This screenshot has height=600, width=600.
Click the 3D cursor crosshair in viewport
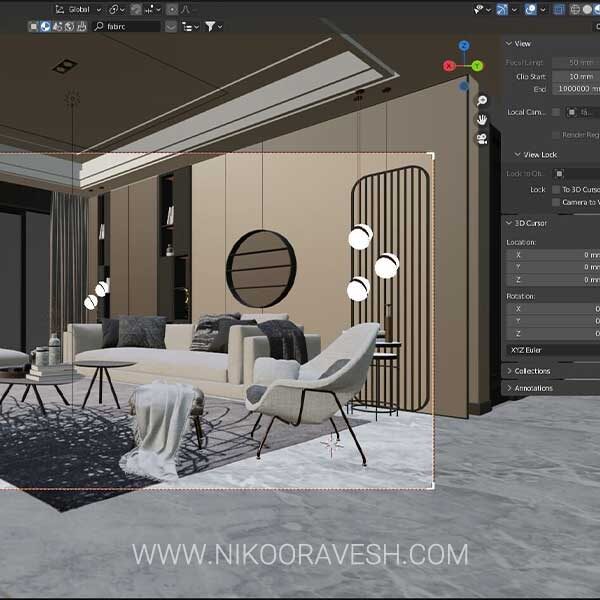(331, 444)
